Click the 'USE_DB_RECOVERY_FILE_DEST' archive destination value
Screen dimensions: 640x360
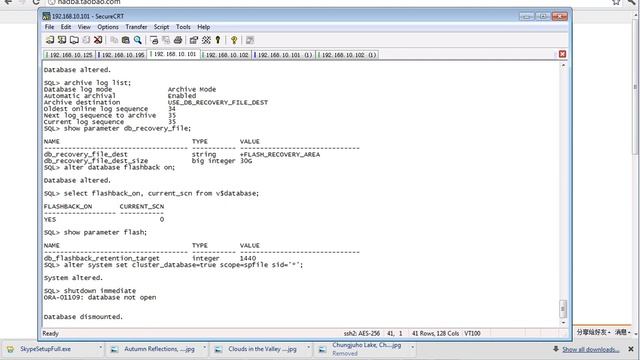(x=218, y=102)
